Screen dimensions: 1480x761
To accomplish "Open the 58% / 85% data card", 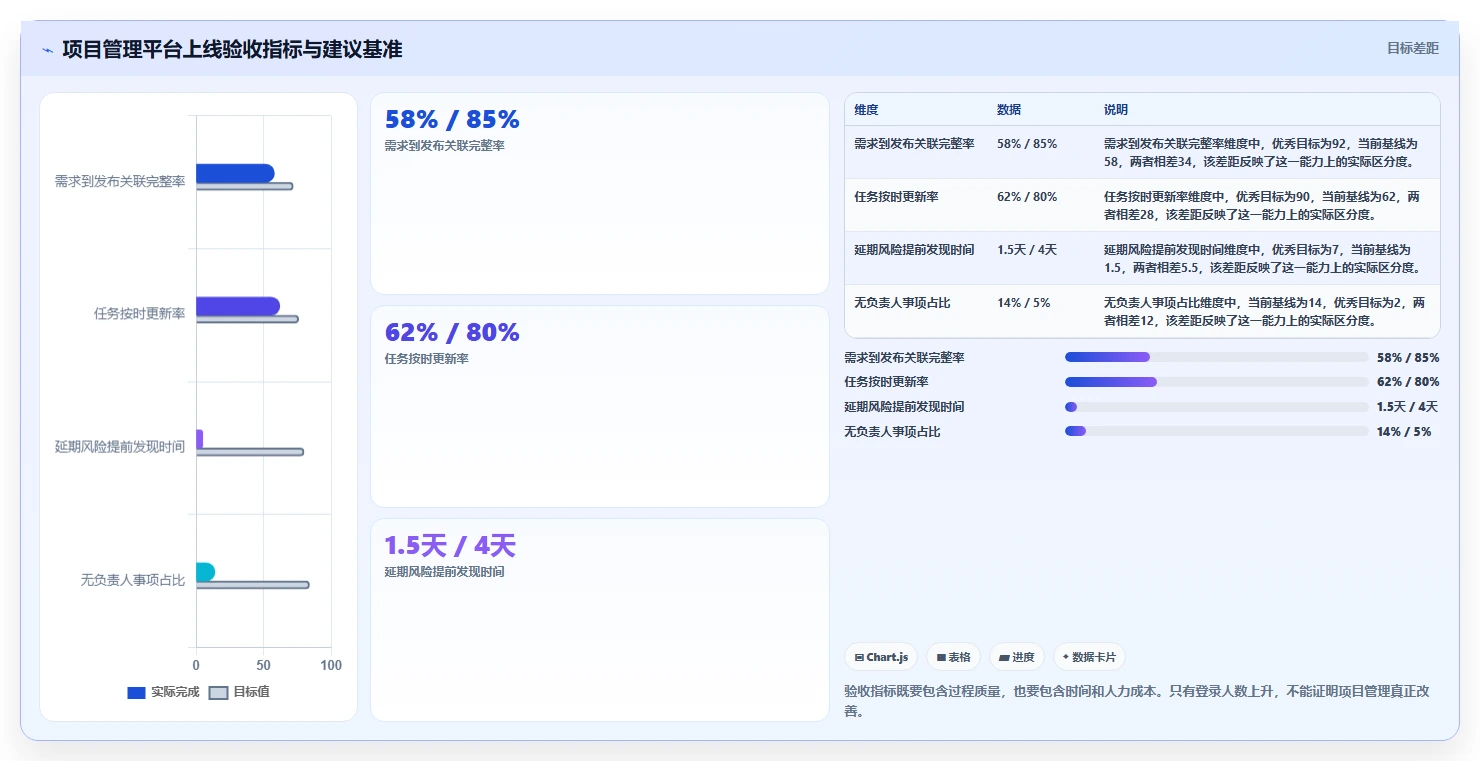I will 600,194.
